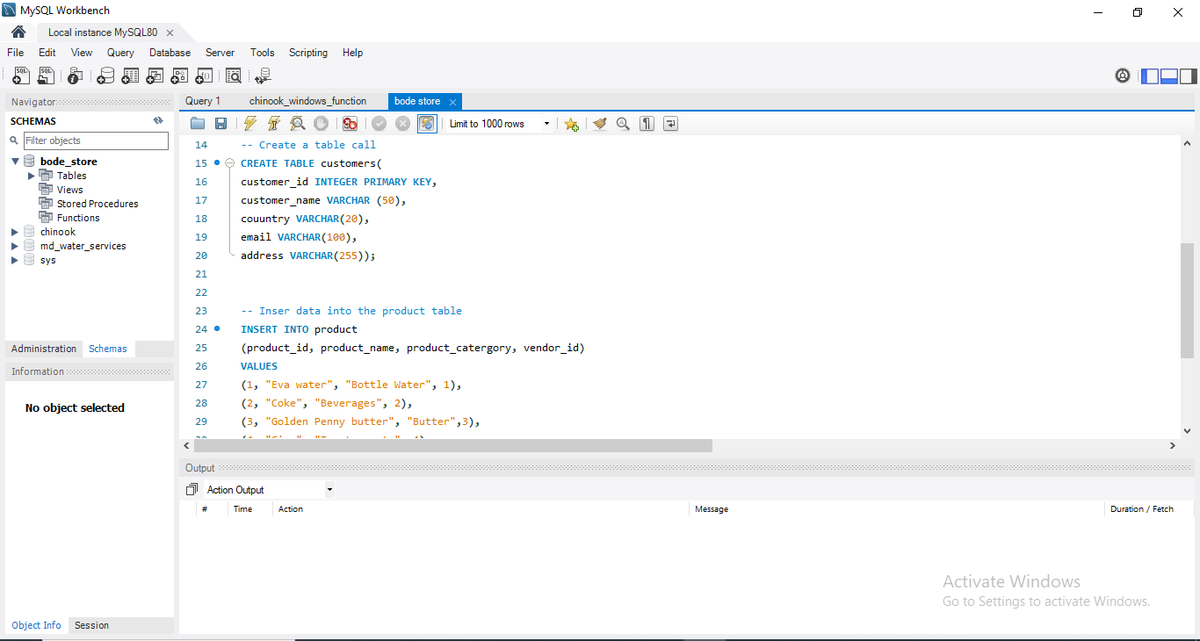The image size is (1200, 641).
Task: Refresh schemas list icon
Action: tap(158, 121)
